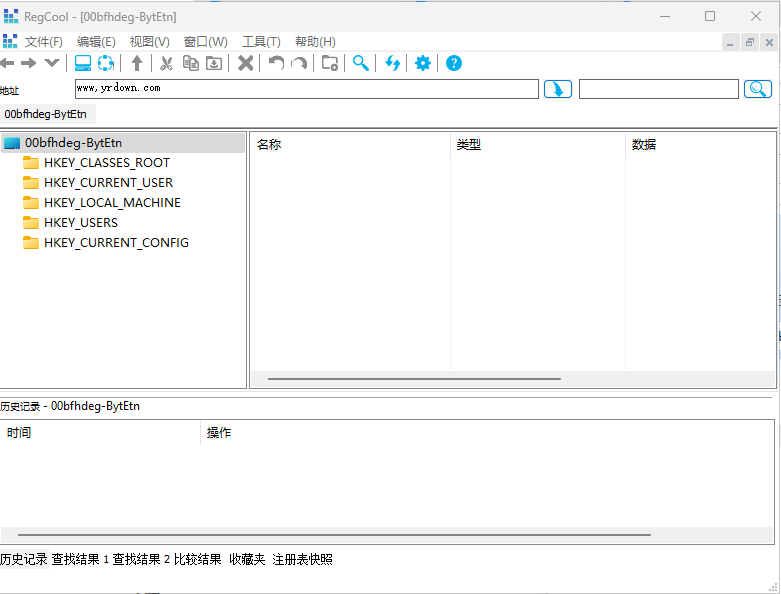Screen dimensions: 781x594
Task: Click the 时间 column header
Action: [100, 433]
